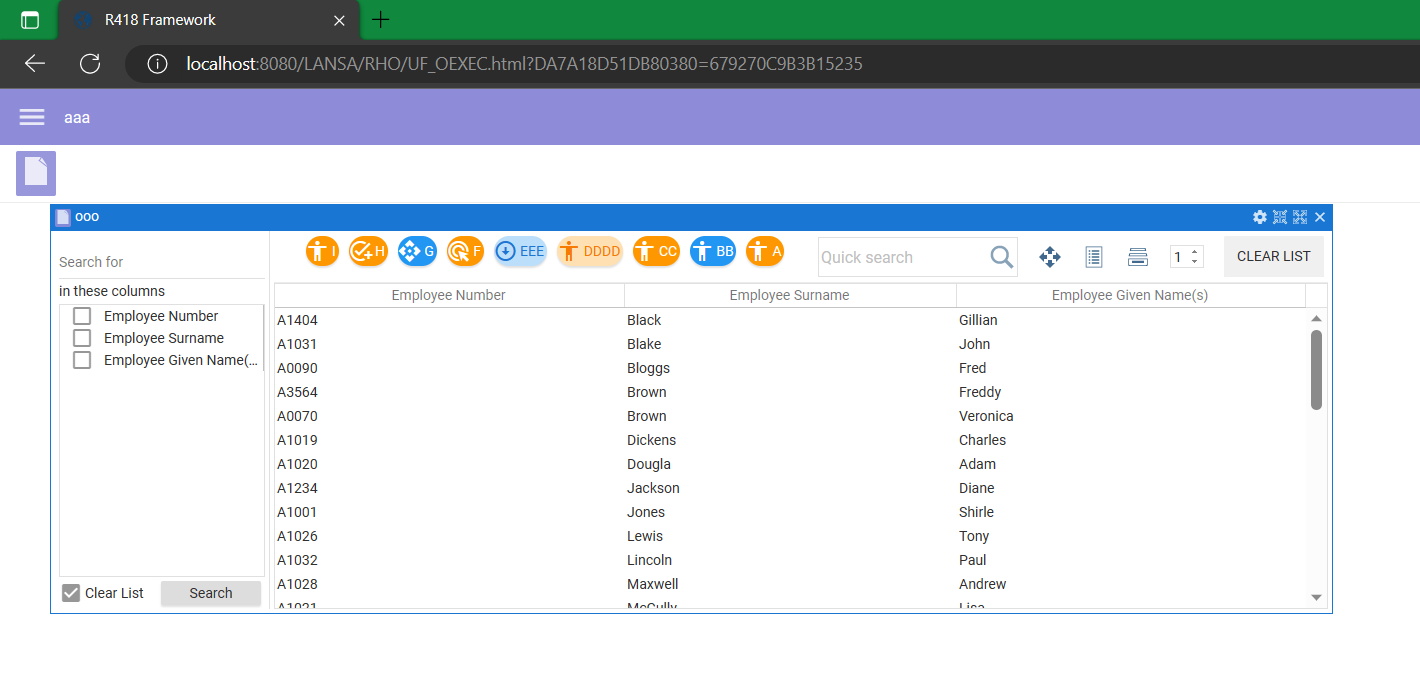Select the surname Bloggs
Image resolution: width=1420 pixels, height=678 pixels.
(648, 368)
